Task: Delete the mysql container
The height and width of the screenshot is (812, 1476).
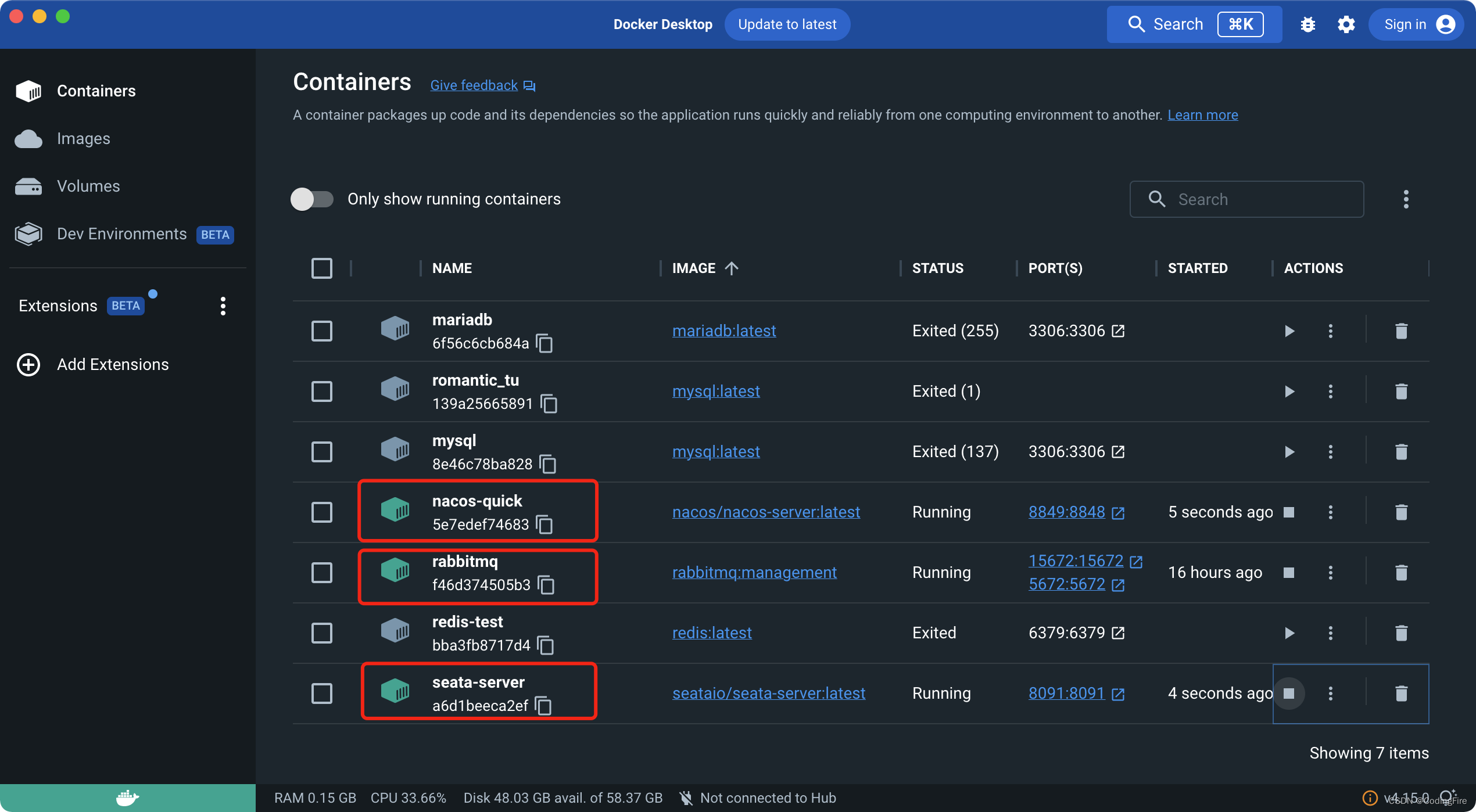Action: 1401,452
